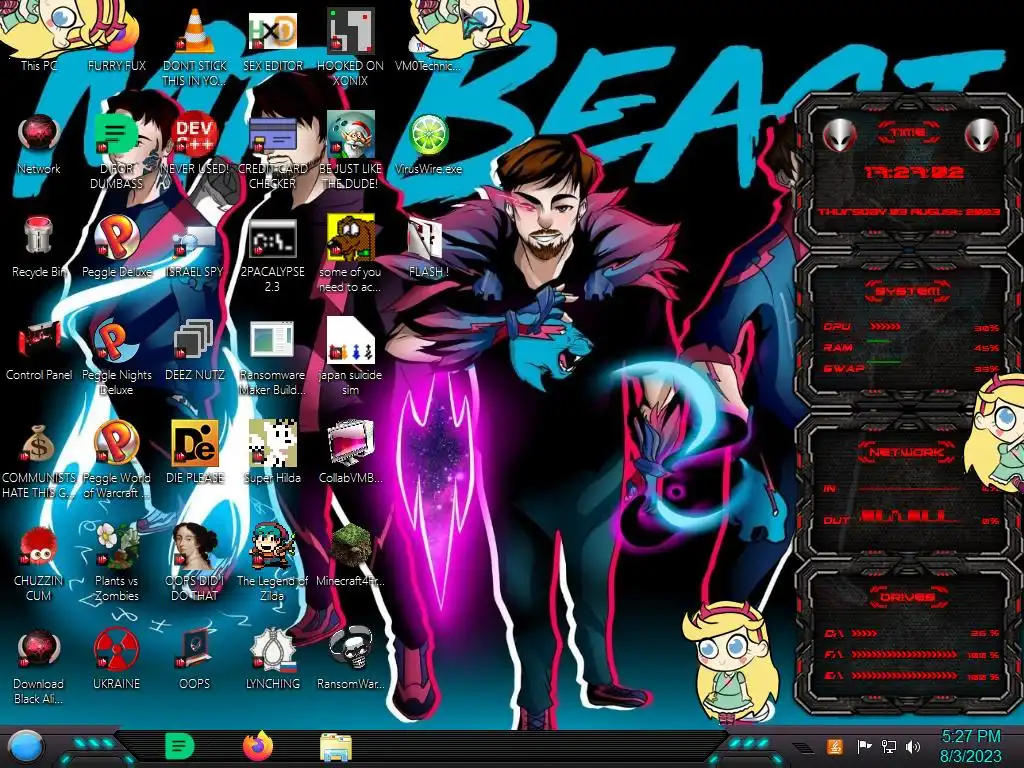This screenshot has width=1024, height=768.
Task: Open the network tray icon
Action: click(889, 746)
